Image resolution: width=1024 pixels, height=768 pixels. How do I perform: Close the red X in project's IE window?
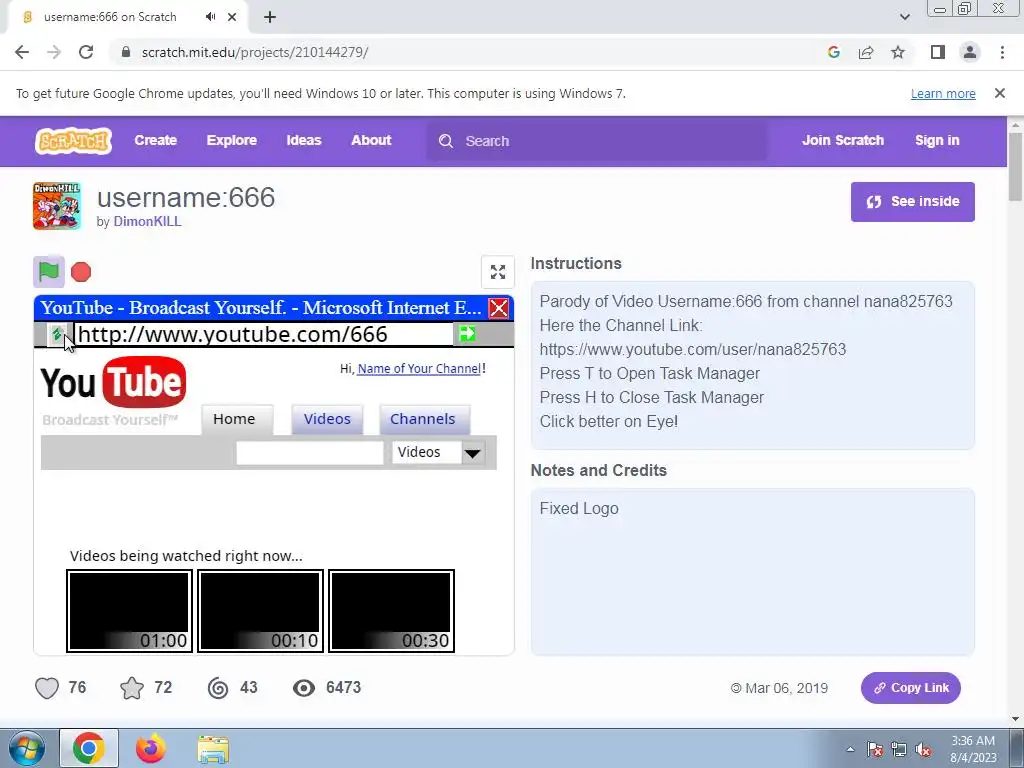[499, 308]
